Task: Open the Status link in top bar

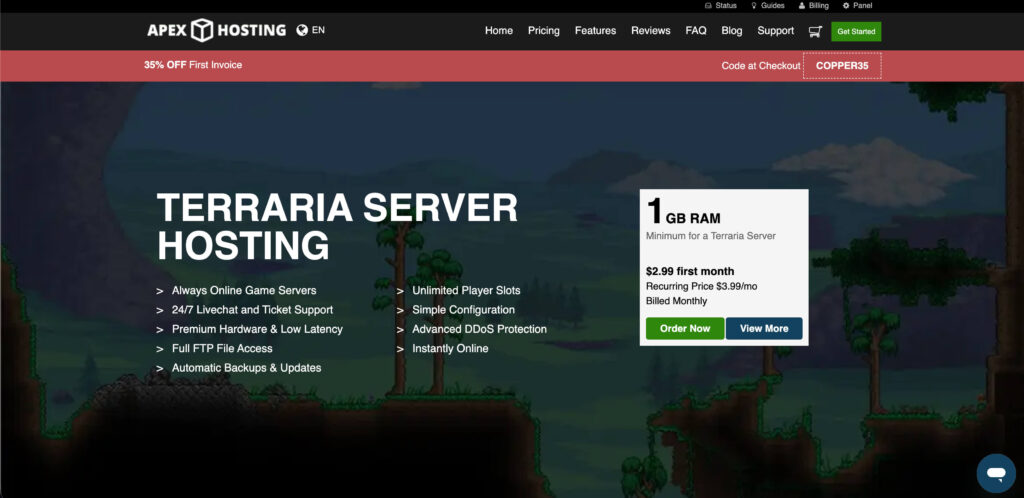Action: 720,6
